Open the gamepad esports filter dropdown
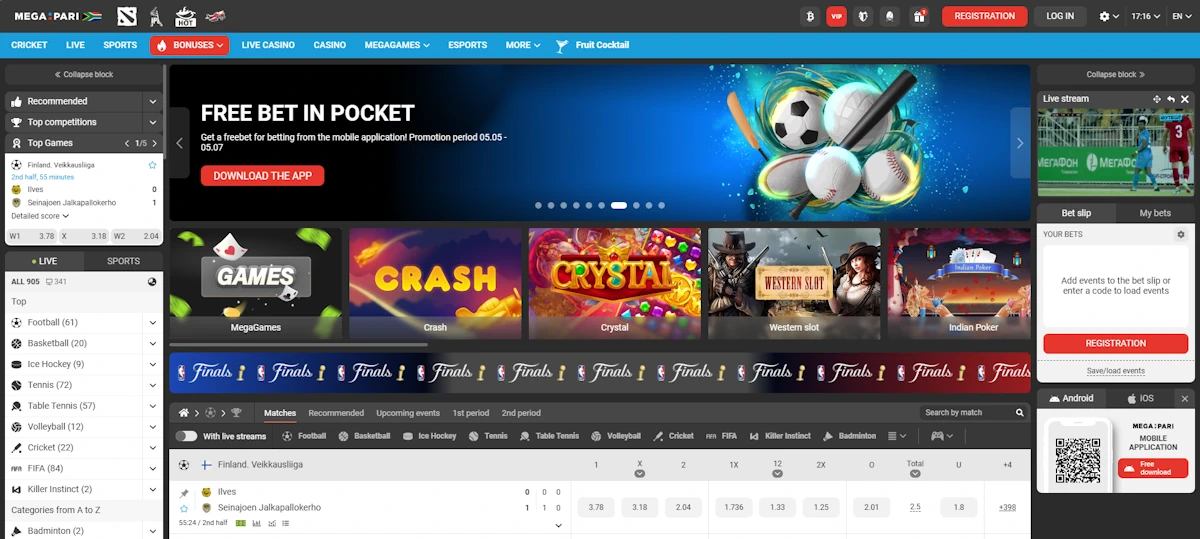This screenshot has height=539, width=1200. point(942,436)
